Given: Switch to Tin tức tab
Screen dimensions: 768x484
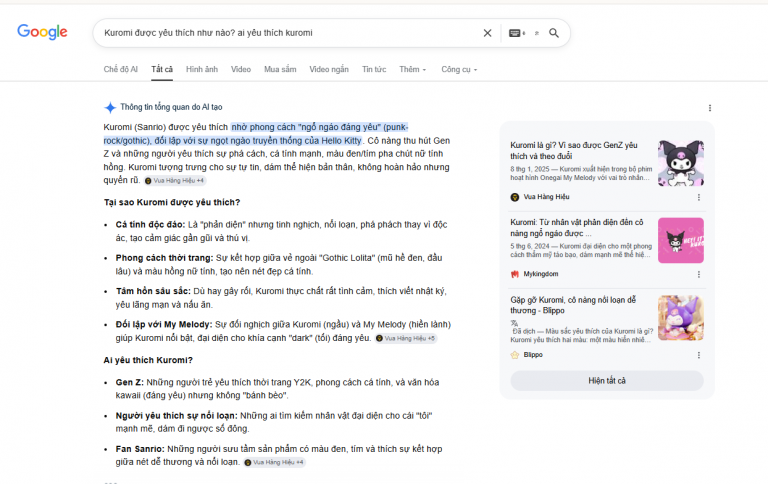Looking at the screenshot, I should [374, 69].
